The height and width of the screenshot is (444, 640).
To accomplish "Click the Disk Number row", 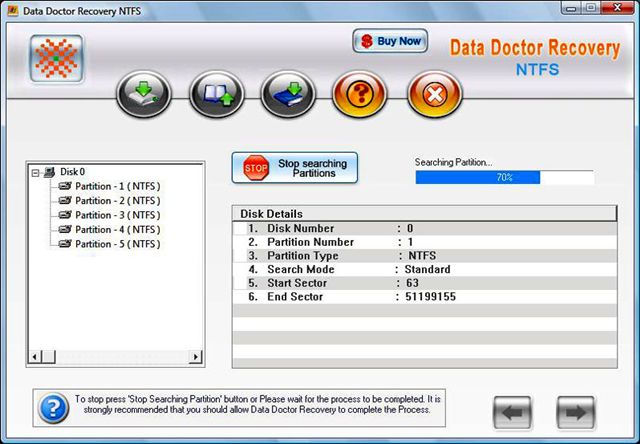I will point(424,229).
